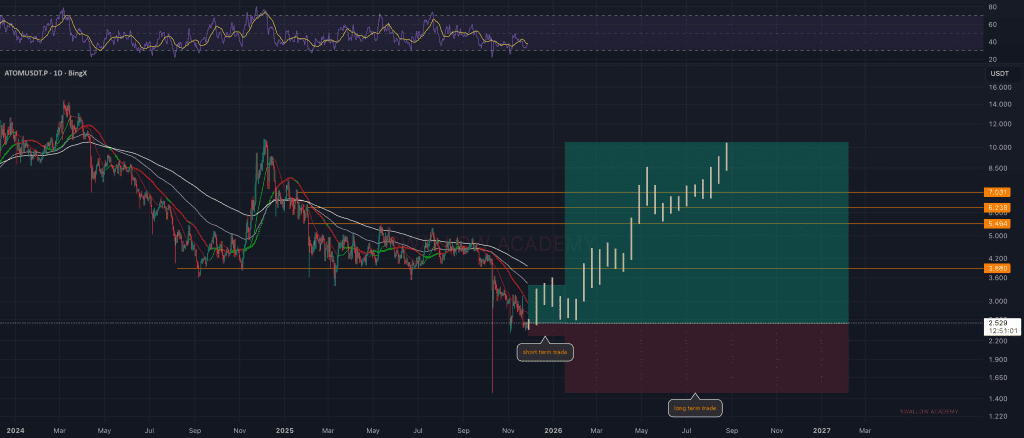Select the 6.238 price level label
This screenshot has width=1024, height=438.
(997, 207)
